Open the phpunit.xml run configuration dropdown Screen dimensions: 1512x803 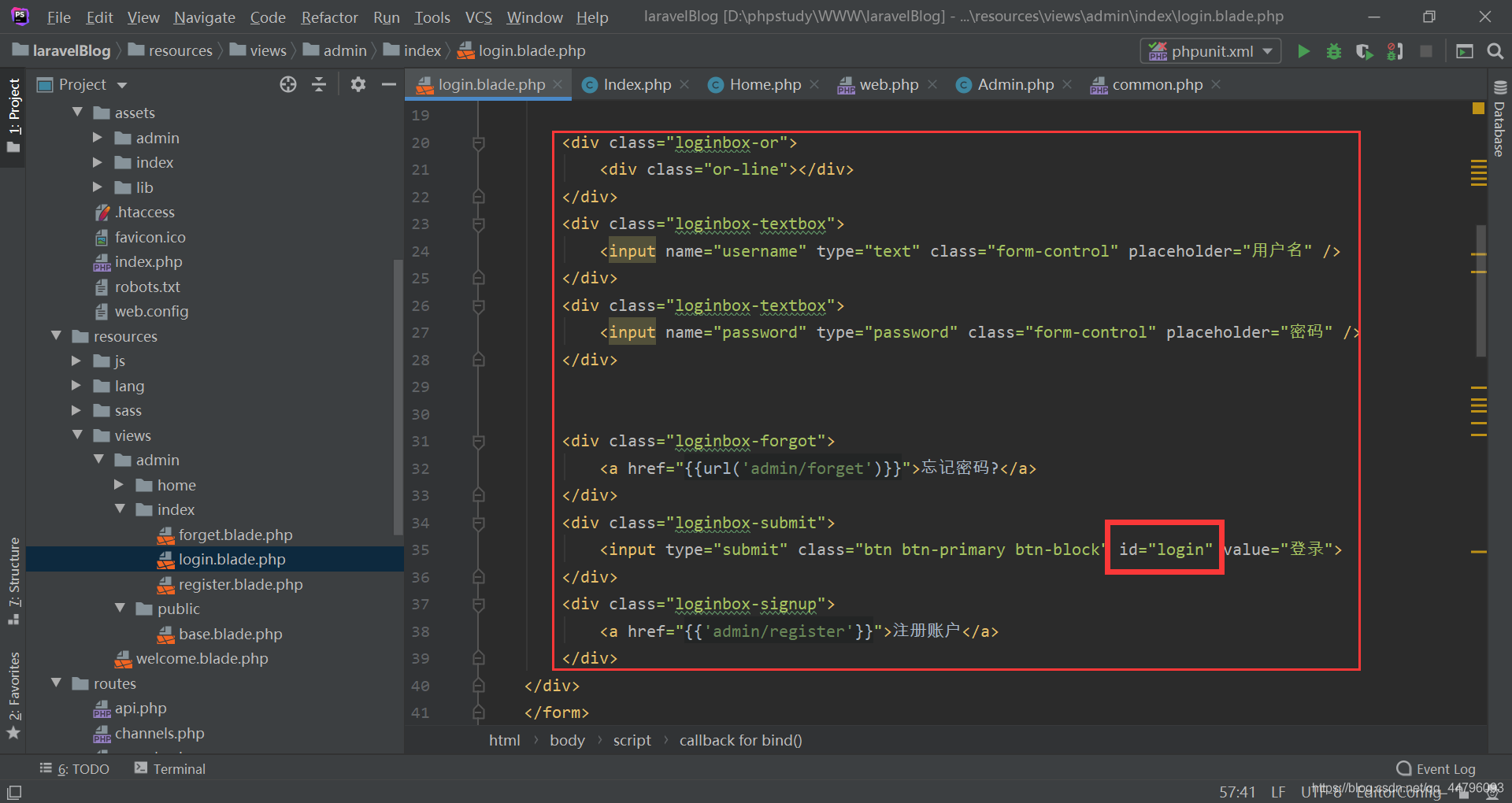click(x=1210, y=51)
